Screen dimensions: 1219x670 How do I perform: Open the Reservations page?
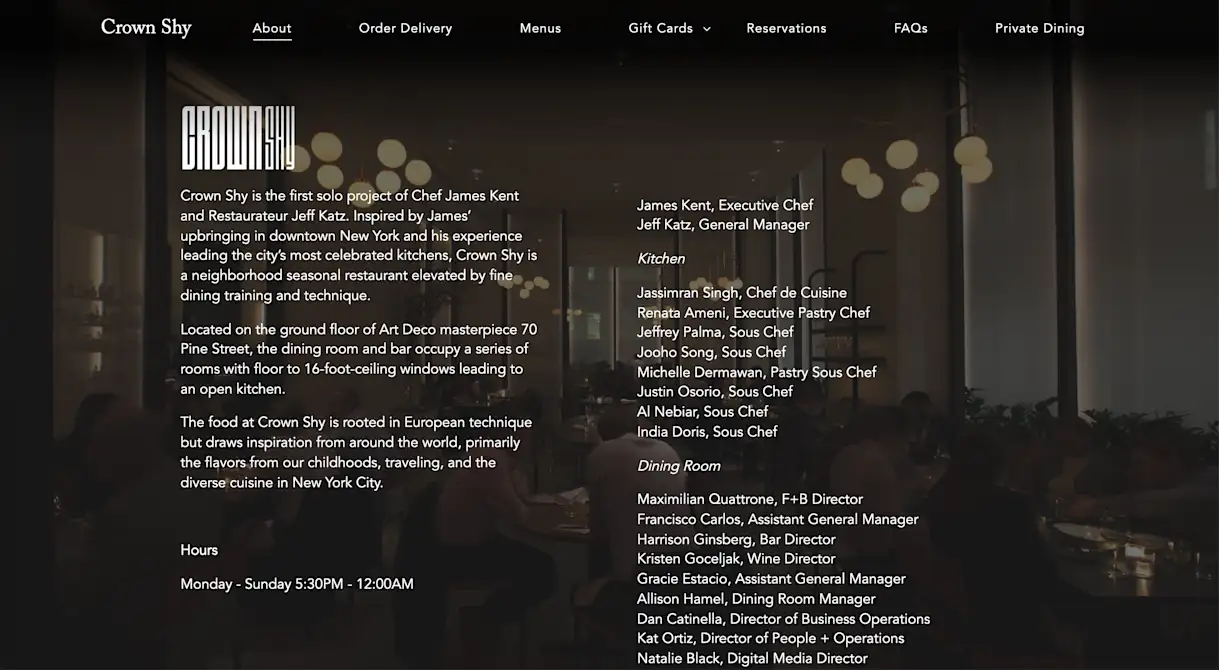click(786, 28)
